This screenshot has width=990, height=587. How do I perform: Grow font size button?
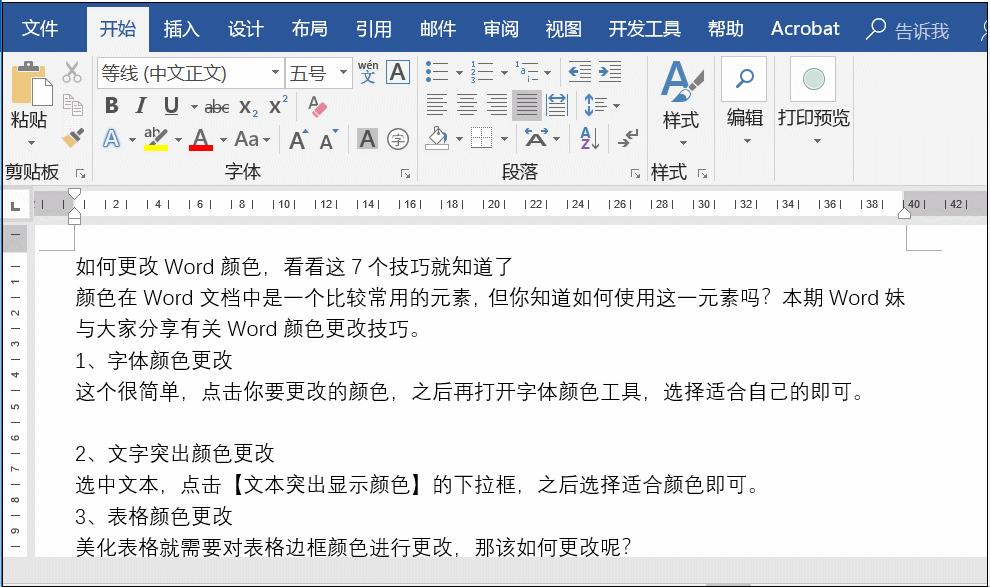coord(298,139)
